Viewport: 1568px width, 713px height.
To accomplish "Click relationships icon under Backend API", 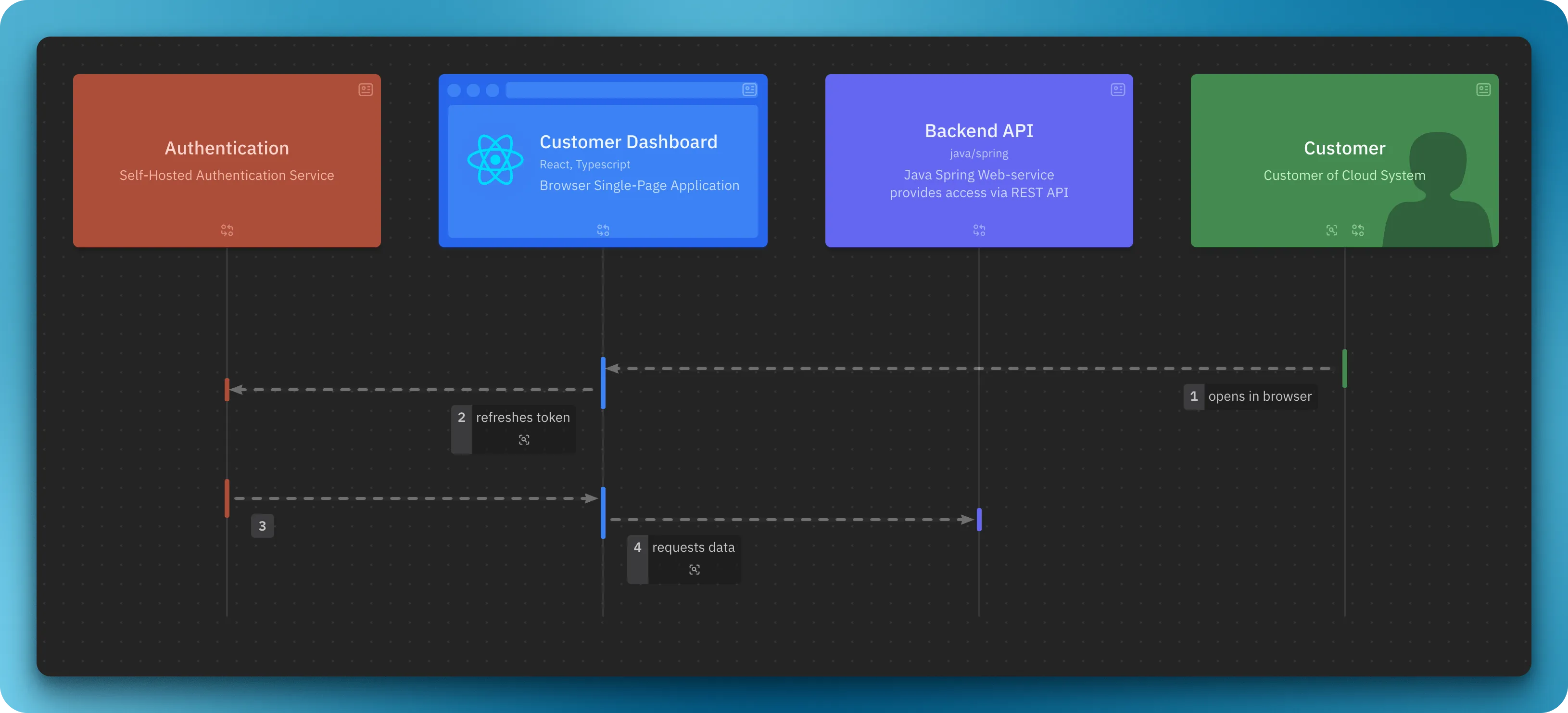I will click(979, 230).
